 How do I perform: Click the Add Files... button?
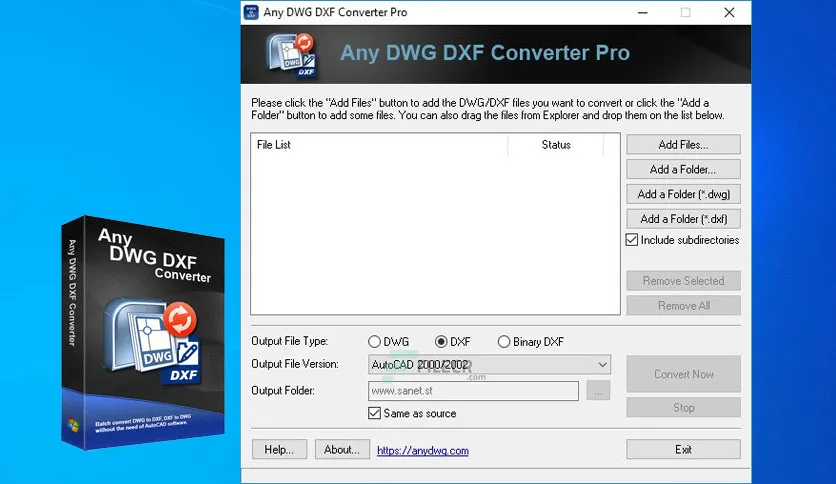pos(683,144)
